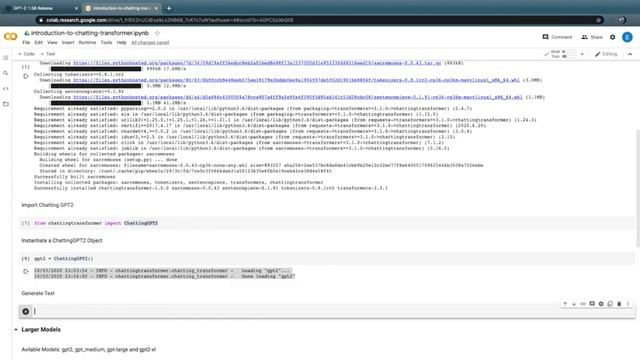
Task: Close the introduction-to-chatting-transformer tab
Action: tap(156, 8)
